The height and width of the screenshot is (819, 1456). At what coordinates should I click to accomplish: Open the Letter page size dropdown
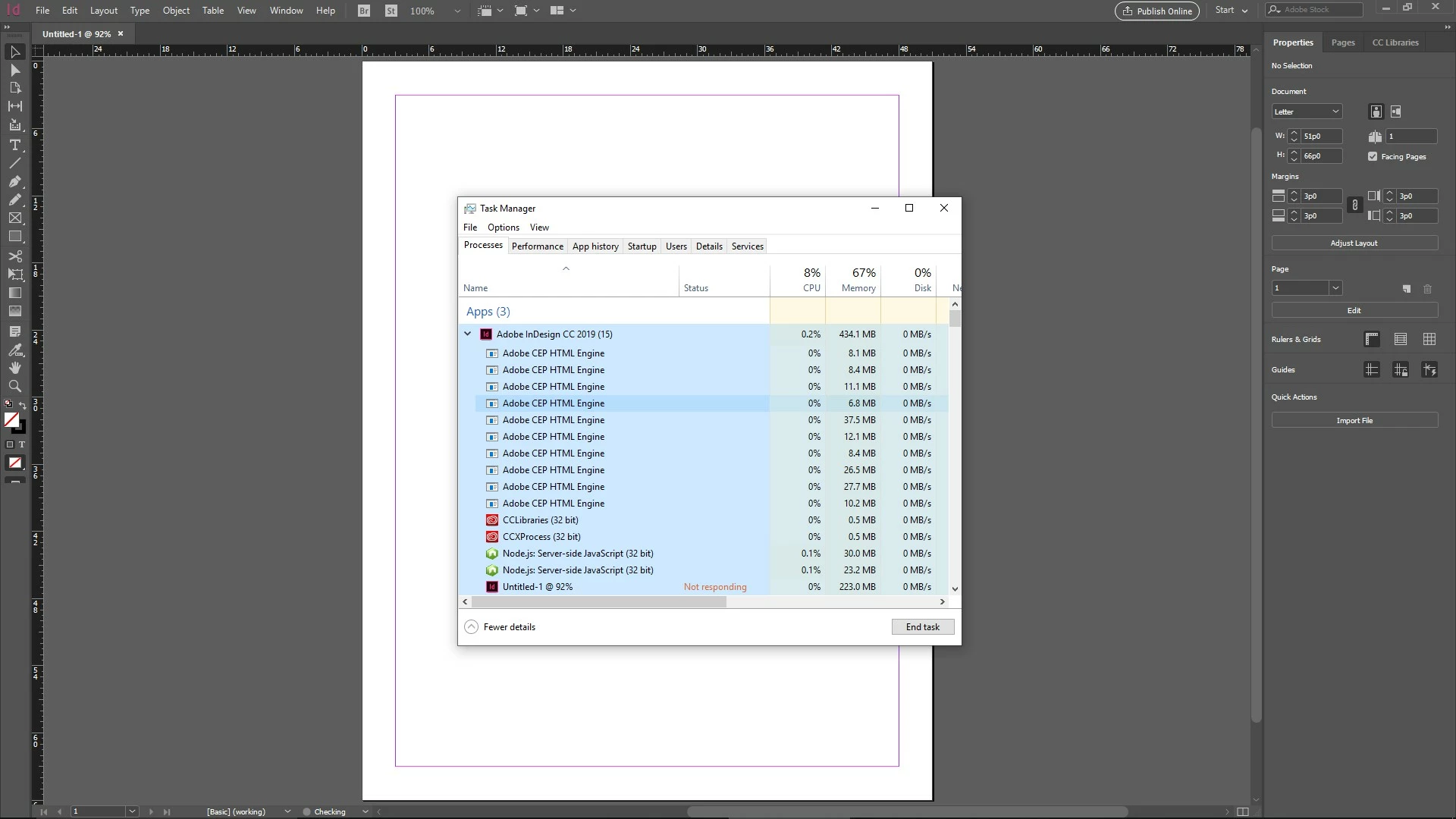(1307, 111)
